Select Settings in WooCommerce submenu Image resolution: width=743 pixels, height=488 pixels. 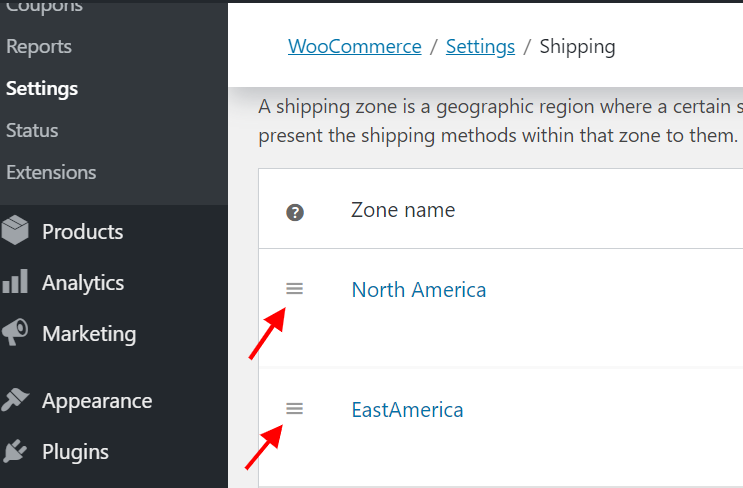pyautogui.click(x=42, y=88)
